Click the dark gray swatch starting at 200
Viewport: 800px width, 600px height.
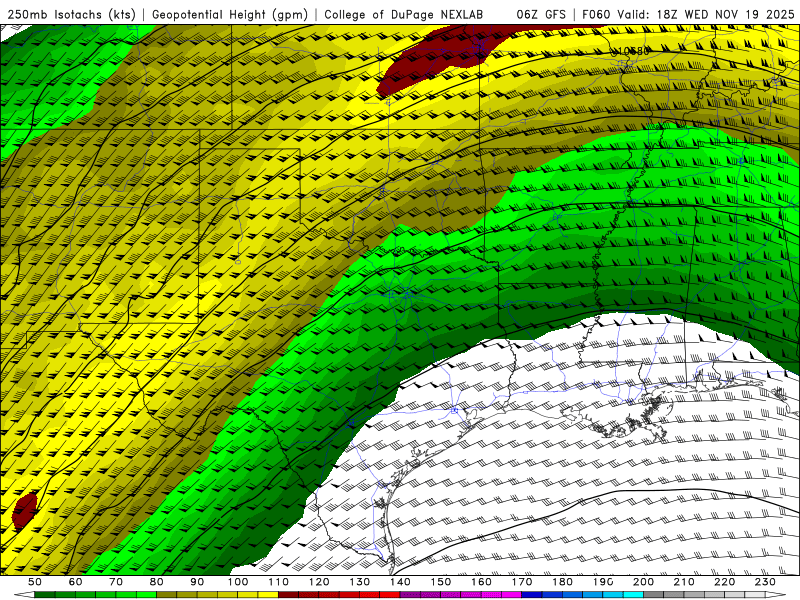(x=654, y=595)
